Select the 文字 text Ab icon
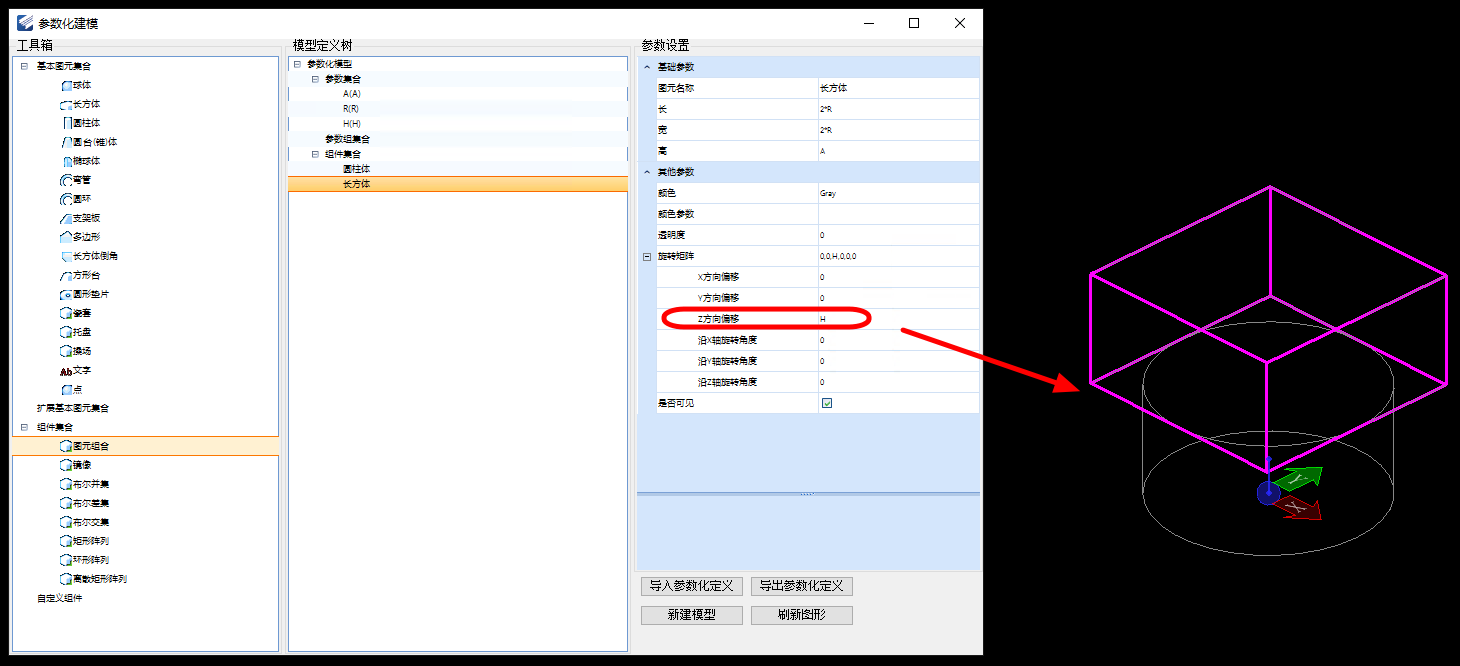The width and height of the screenshot is (1460, 666). point(66,371)
